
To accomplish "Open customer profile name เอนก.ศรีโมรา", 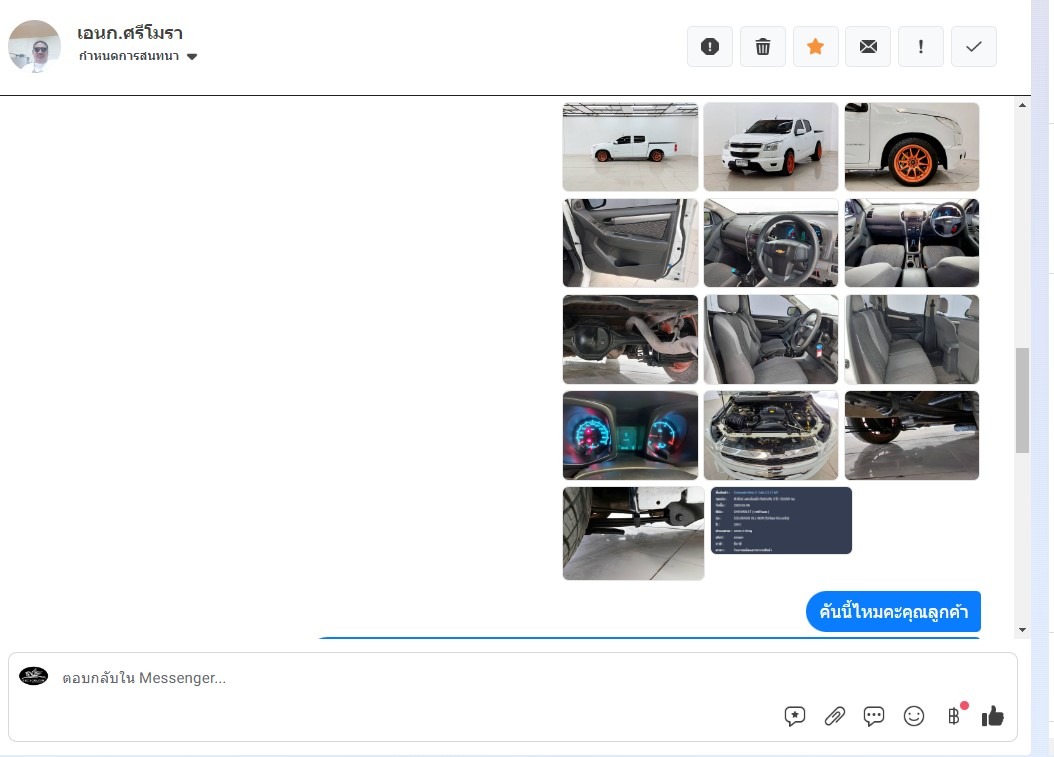I will pyautogui.click(x=130, y=33).
